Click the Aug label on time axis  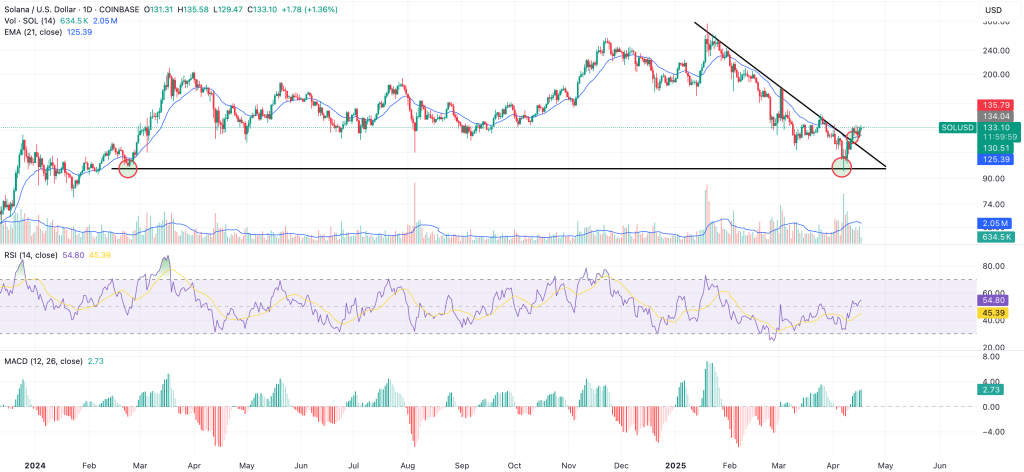pyautogui.click(x=406, y=465)
